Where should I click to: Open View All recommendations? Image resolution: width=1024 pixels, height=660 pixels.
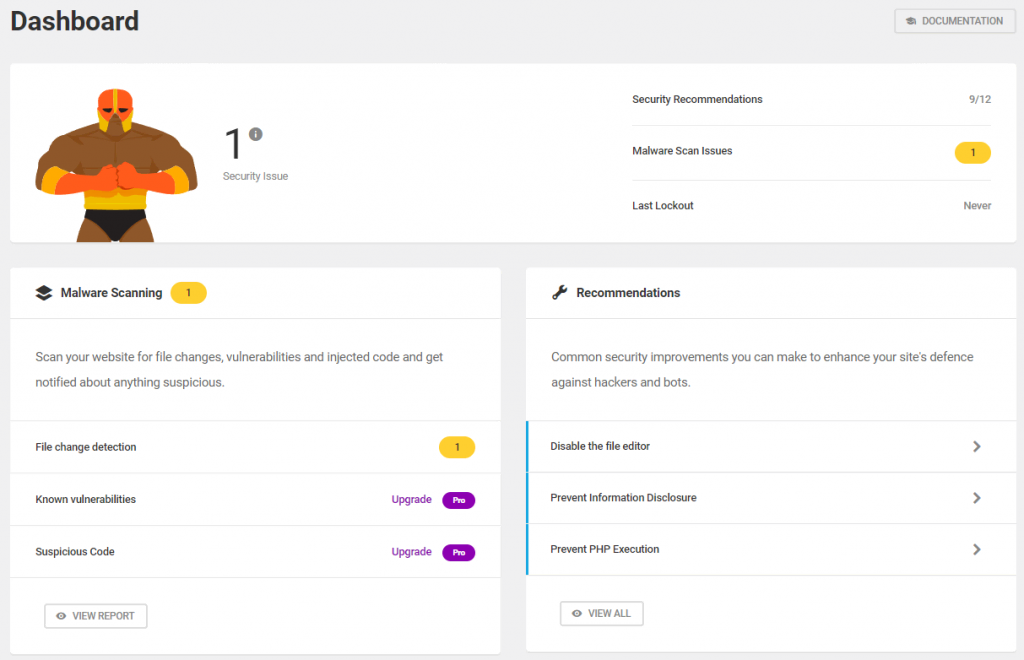pyautogui.click(x=601, y=613)
